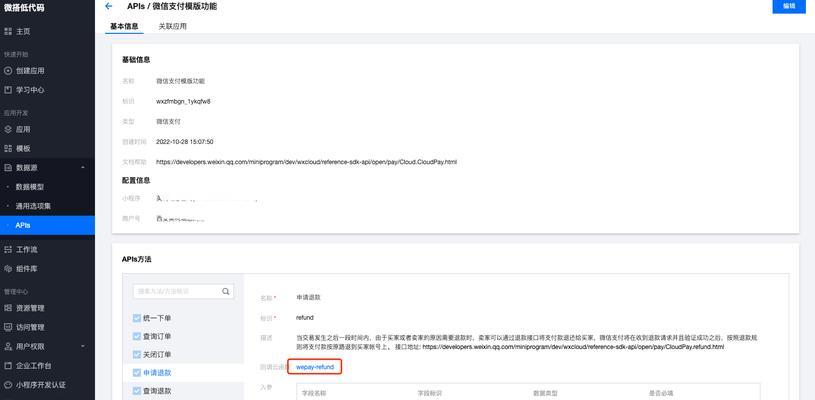
Task: Open 数据模型 in the sidebar
Action: [30, 187]
